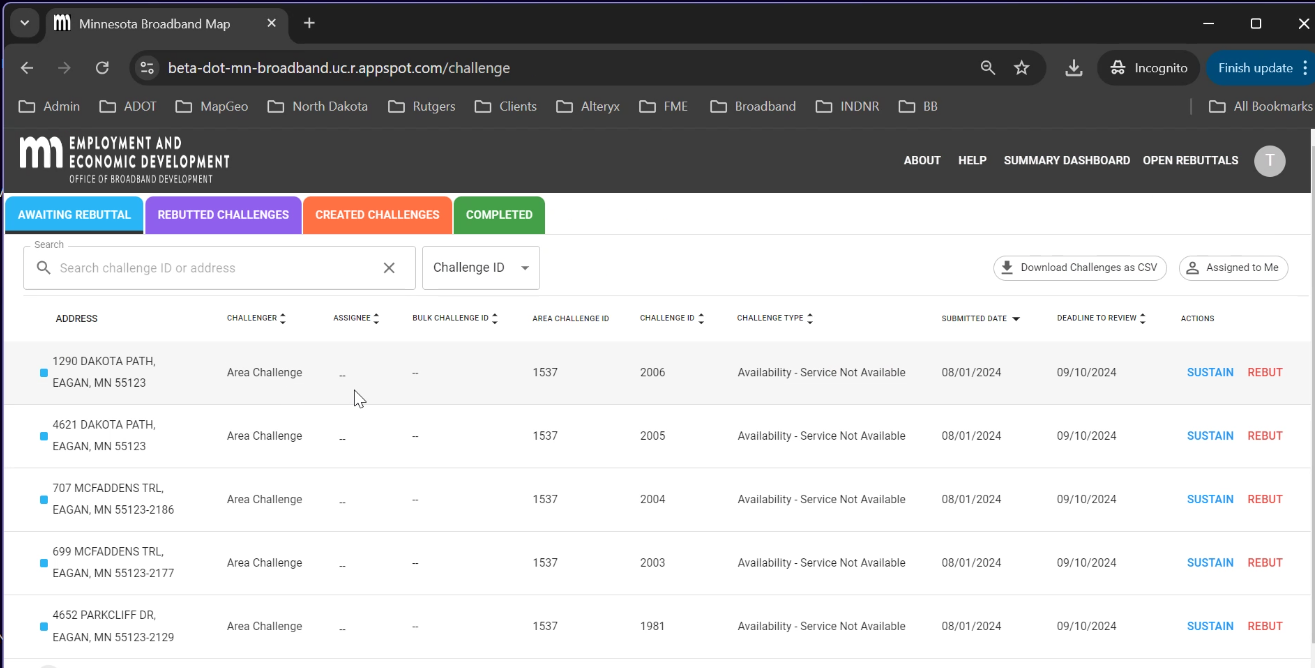Screen dimensions: 1315x668
Task: Click the browser downloads icon
Action: click(x=1073, y=68)
